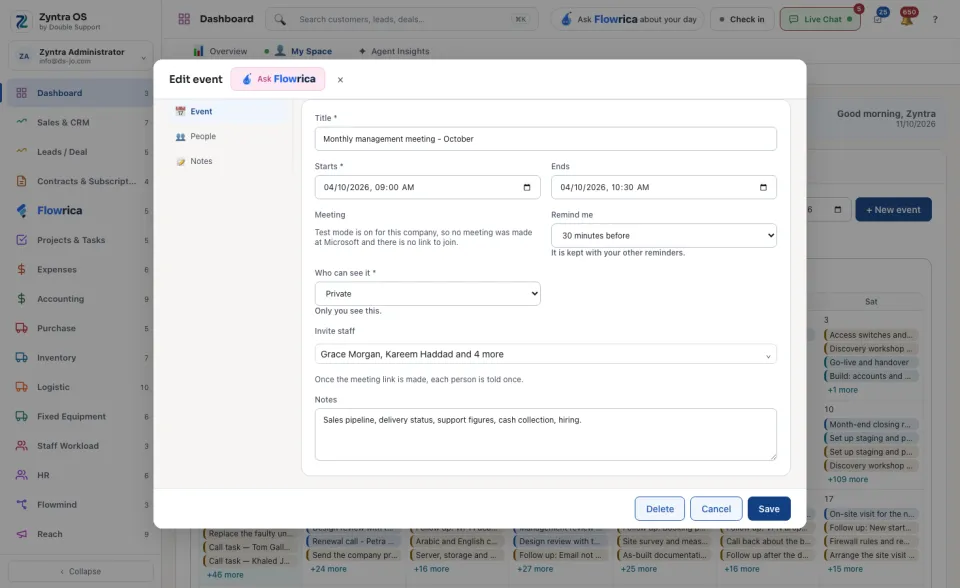Click the event Title input field
This screenshot has width=960, height=588.
coord(546,139)
